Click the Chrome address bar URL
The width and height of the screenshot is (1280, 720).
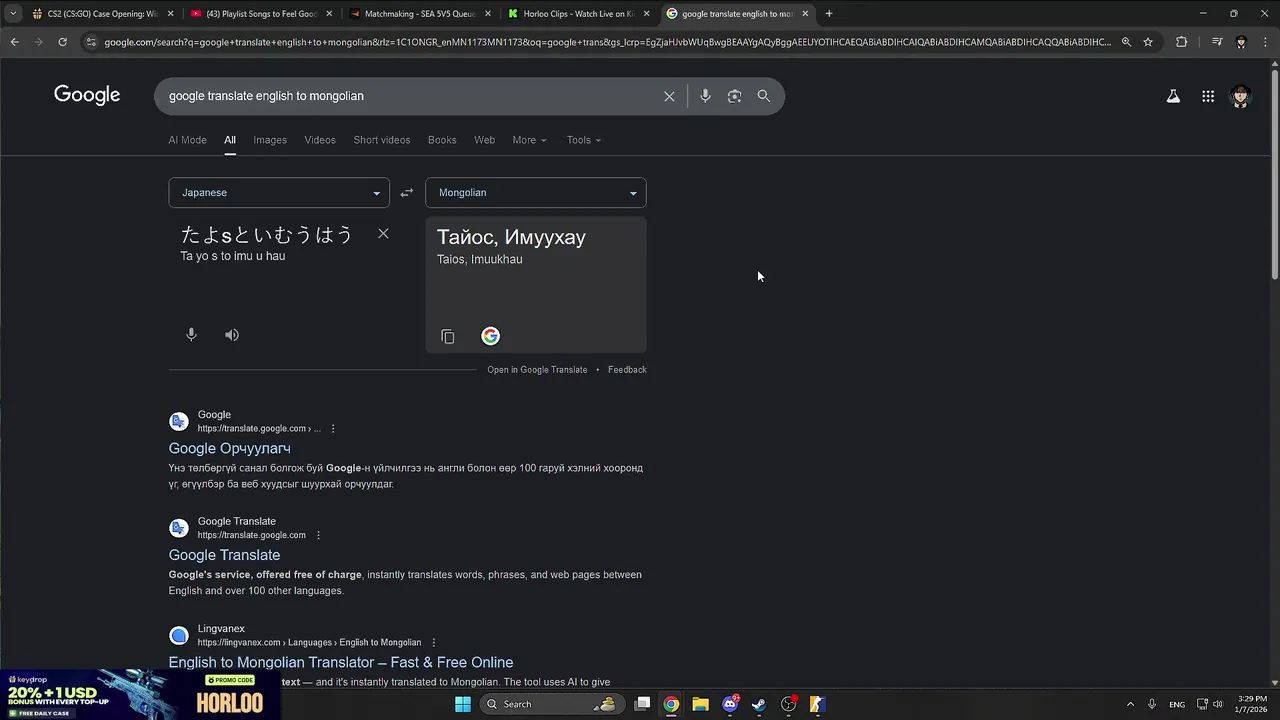607,42
